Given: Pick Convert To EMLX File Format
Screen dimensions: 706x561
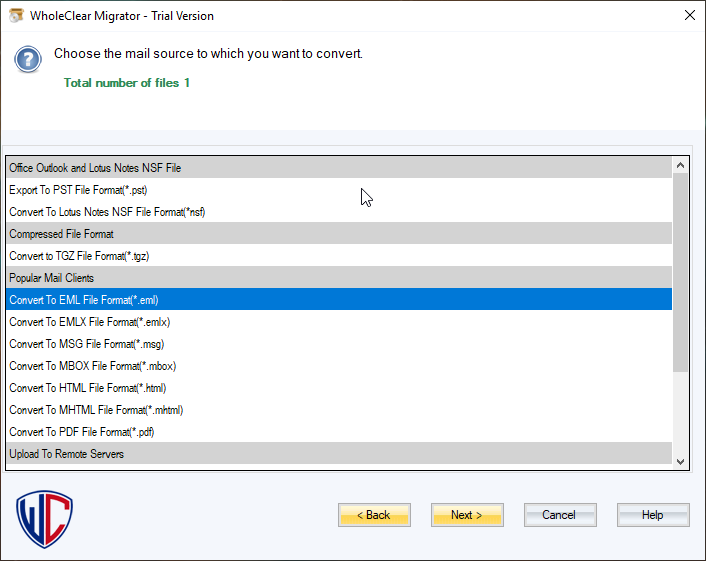Looking at the screenshot, I should pos(90,322).
